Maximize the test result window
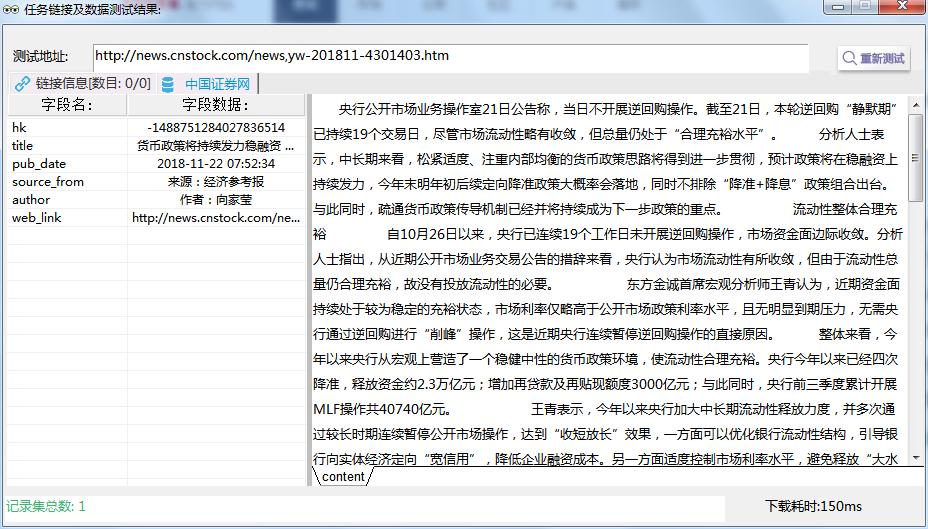 865,7
